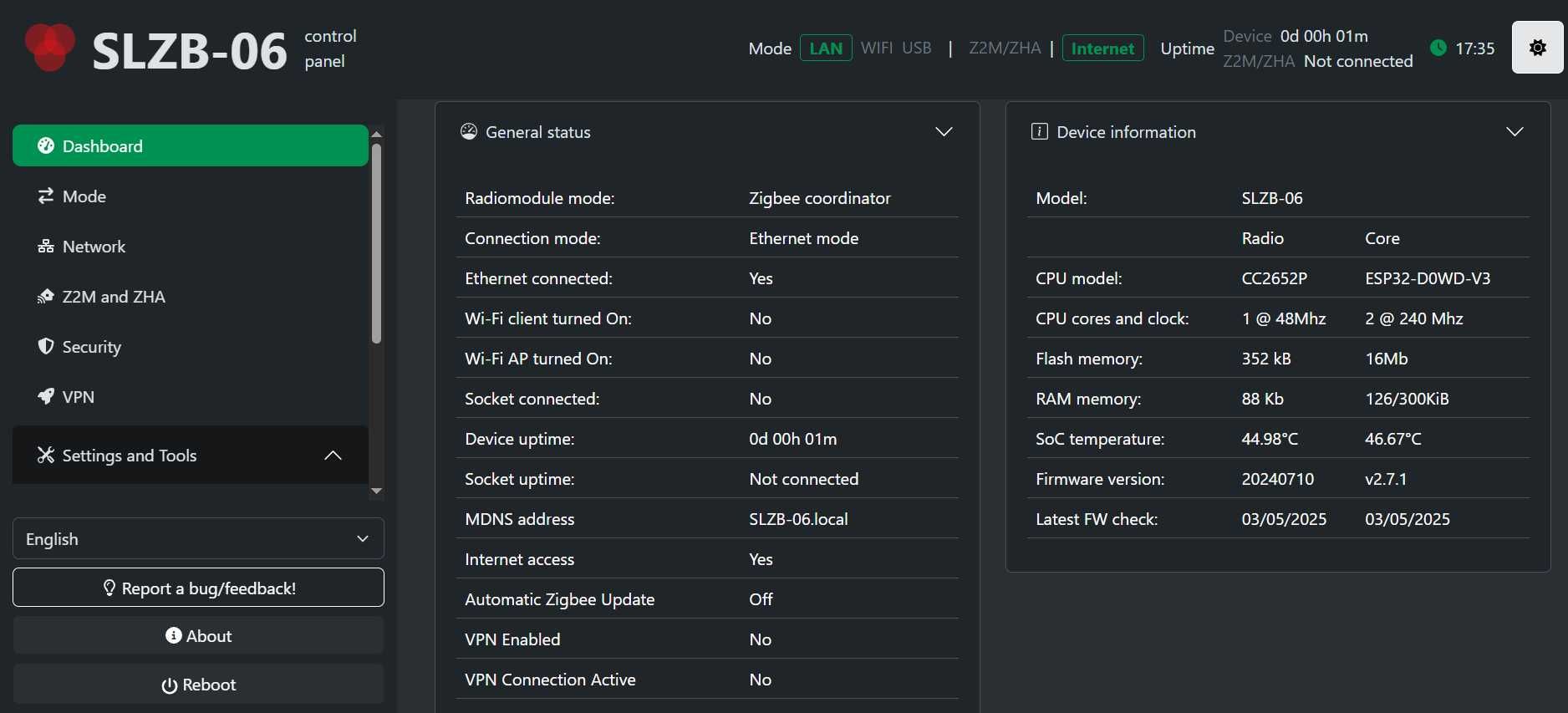The width and height of the screenshot is (1568, 713).
Task: Click the Z2M/ZHA header label
Action: [x=1005, y=48]
